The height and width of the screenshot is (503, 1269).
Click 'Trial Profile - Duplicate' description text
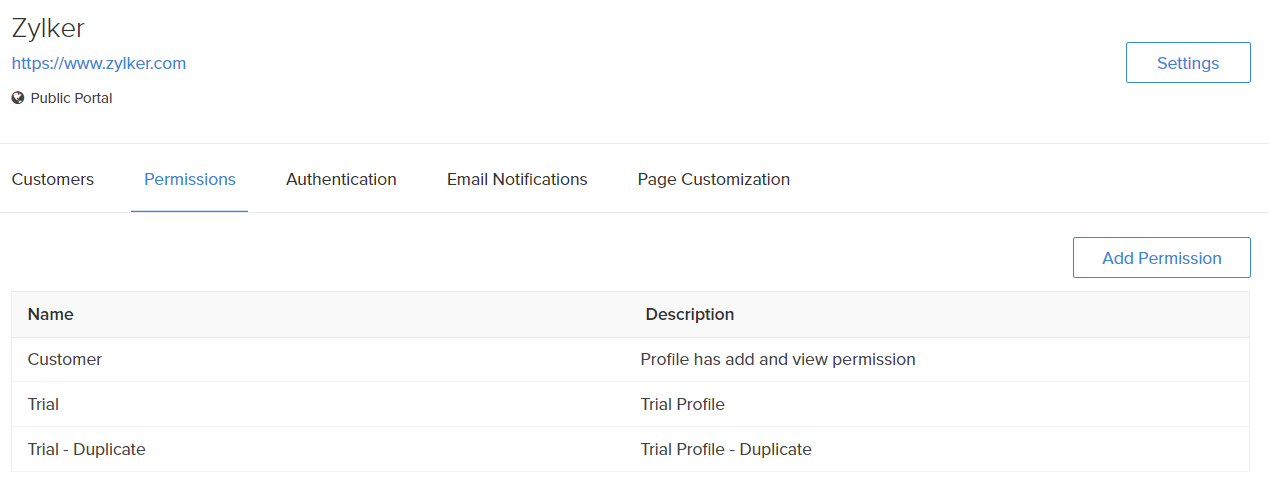725,449
